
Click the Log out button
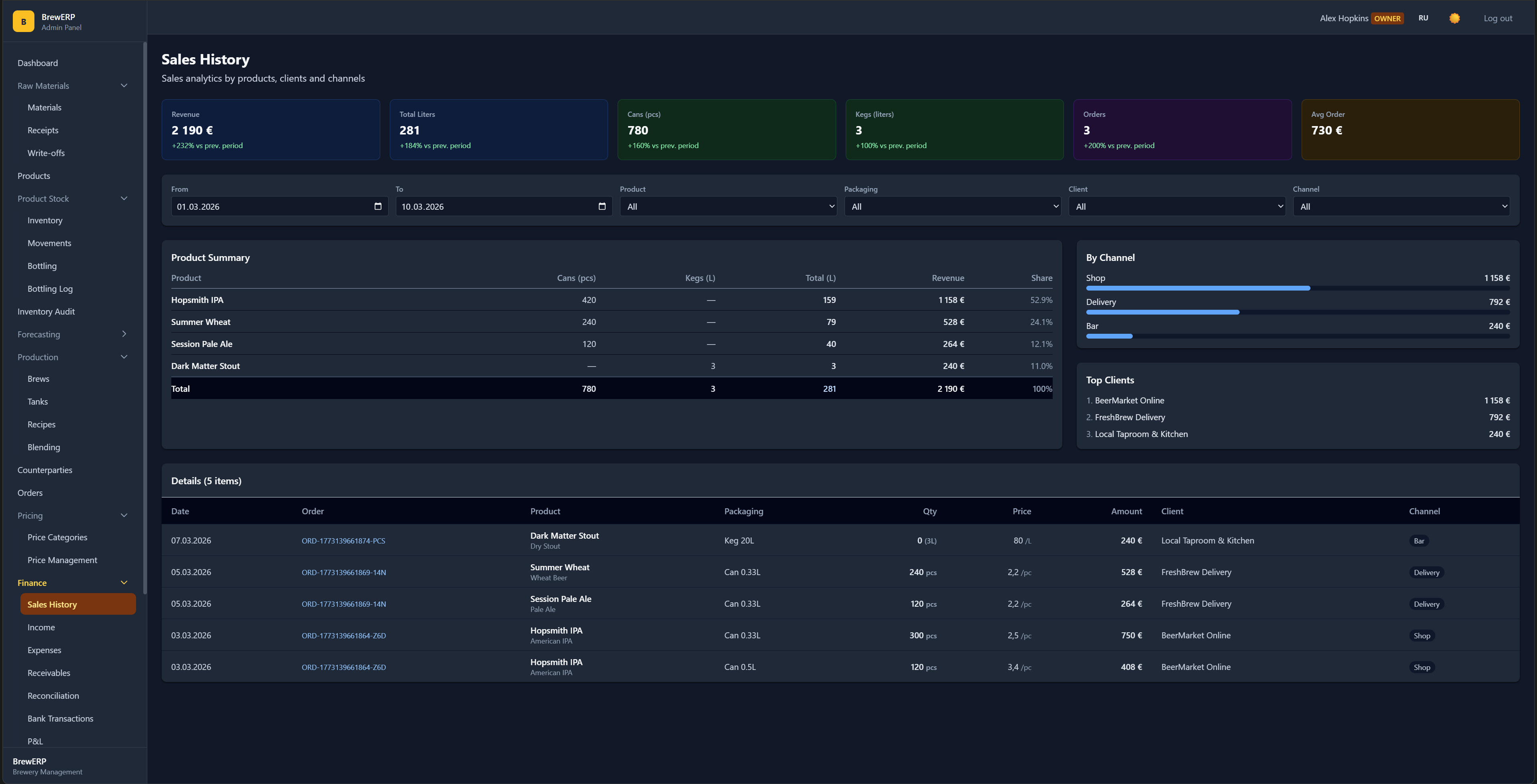pos(1498,18)
